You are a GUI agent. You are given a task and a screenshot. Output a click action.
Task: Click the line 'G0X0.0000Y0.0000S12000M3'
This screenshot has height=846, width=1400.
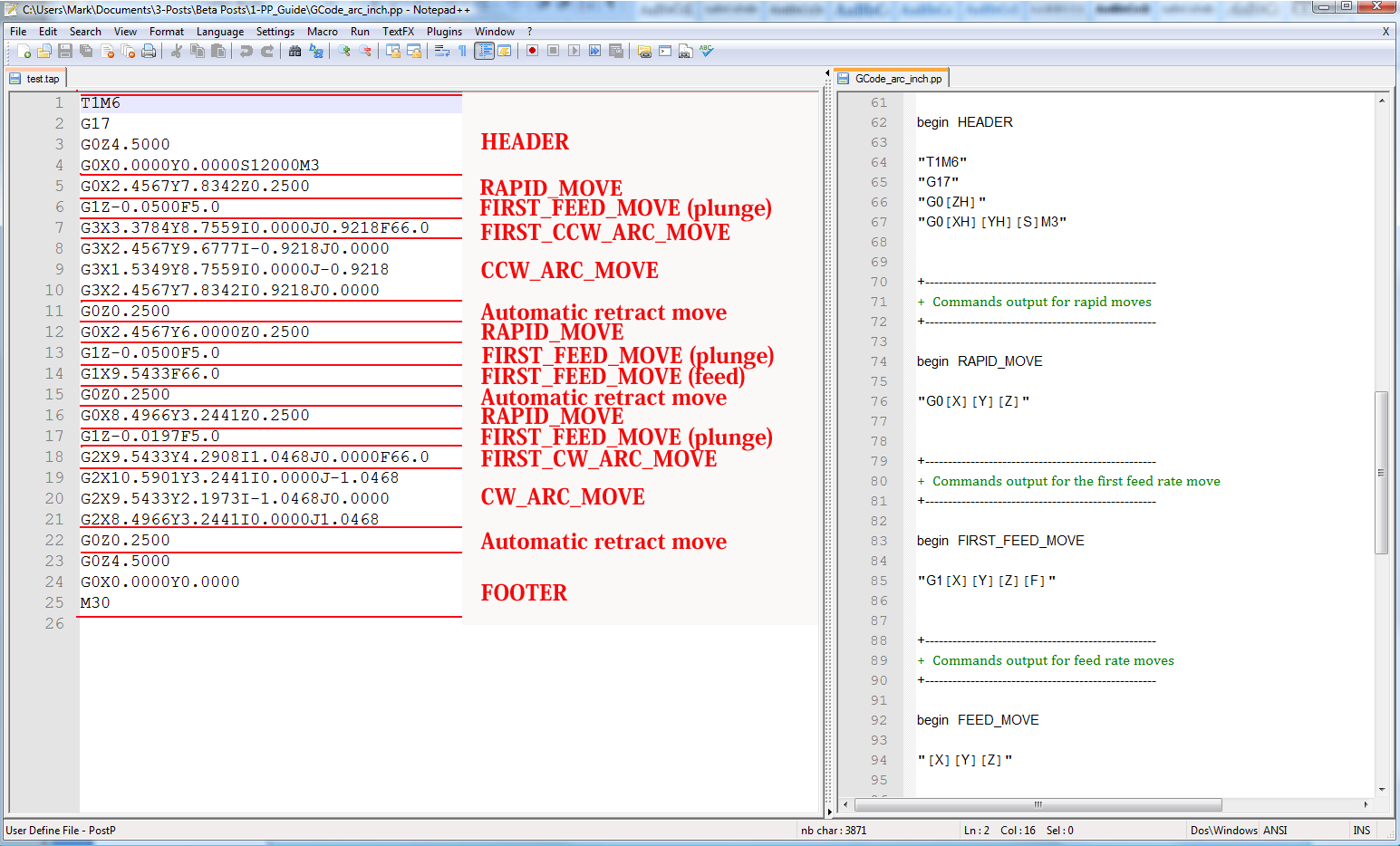[200, 166]
